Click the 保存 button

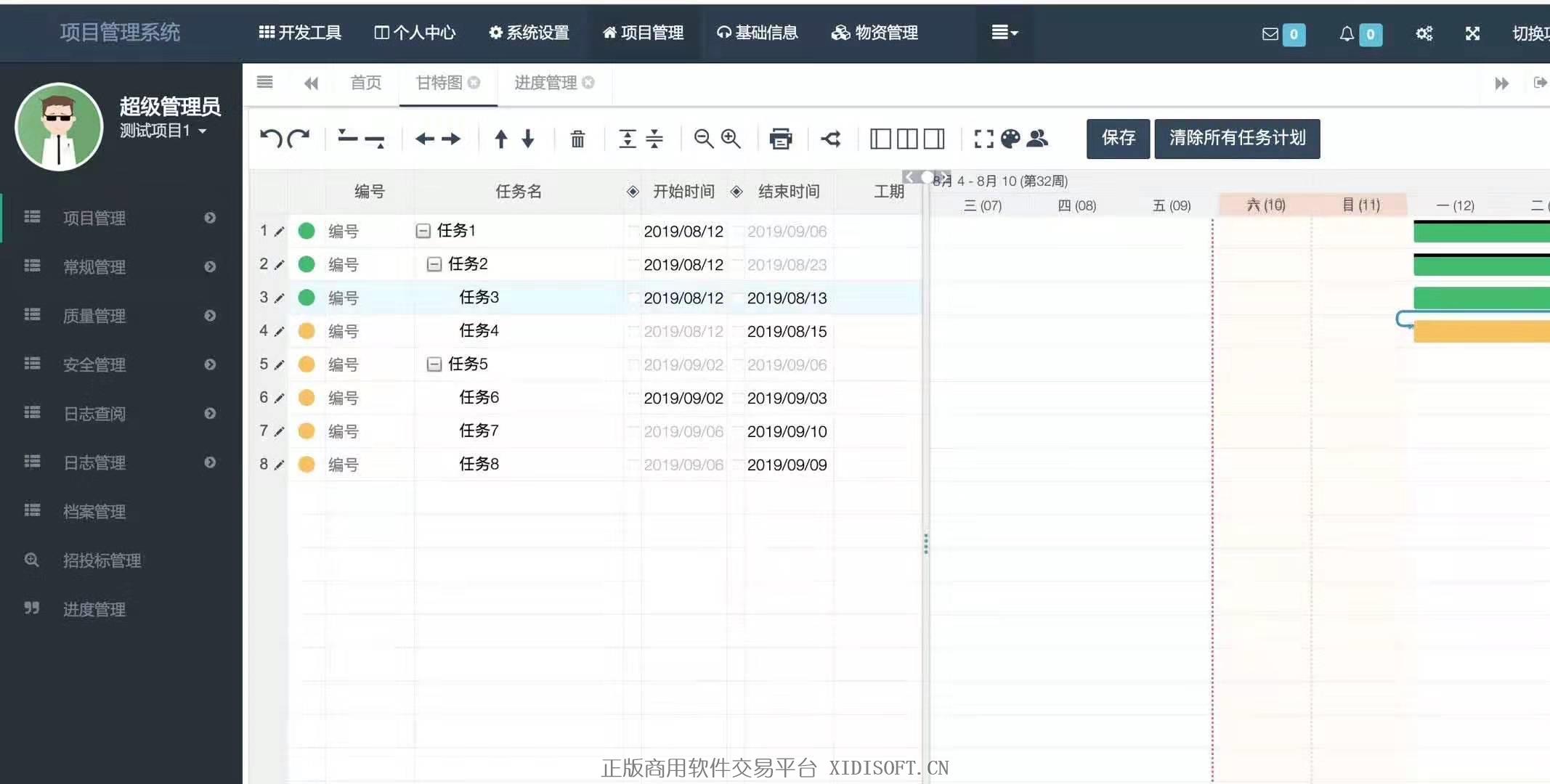[x=1118, y=138]
